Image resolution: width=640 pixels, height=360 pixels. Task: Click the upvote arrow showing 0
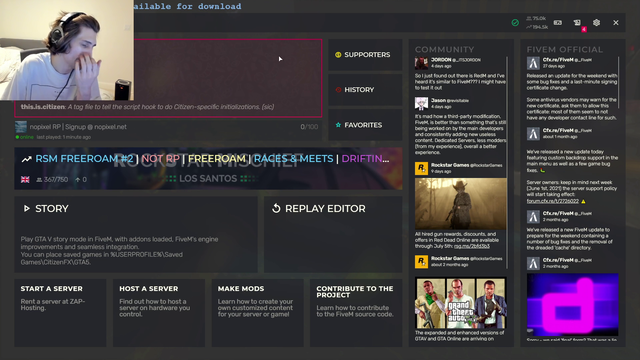click(81, 180)
